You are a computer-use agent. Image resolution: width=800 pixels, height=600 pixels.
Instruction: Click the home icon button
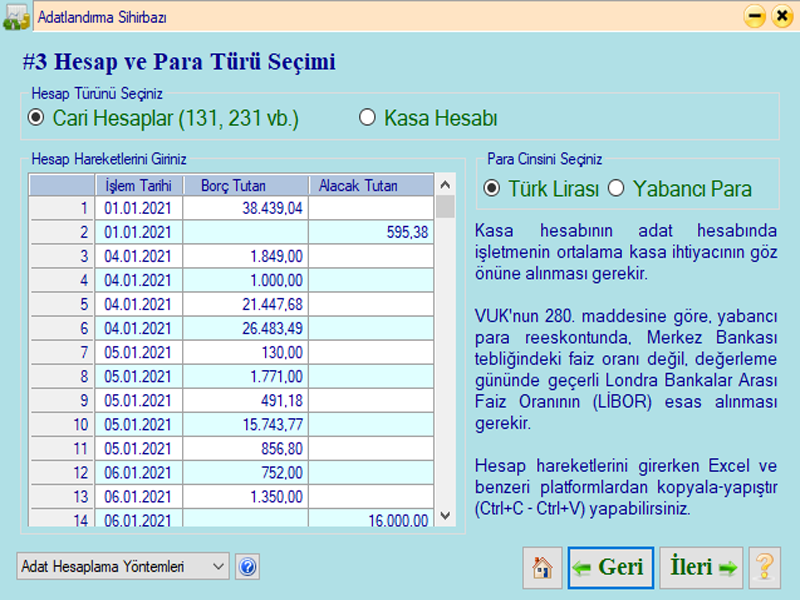point(542,567)
